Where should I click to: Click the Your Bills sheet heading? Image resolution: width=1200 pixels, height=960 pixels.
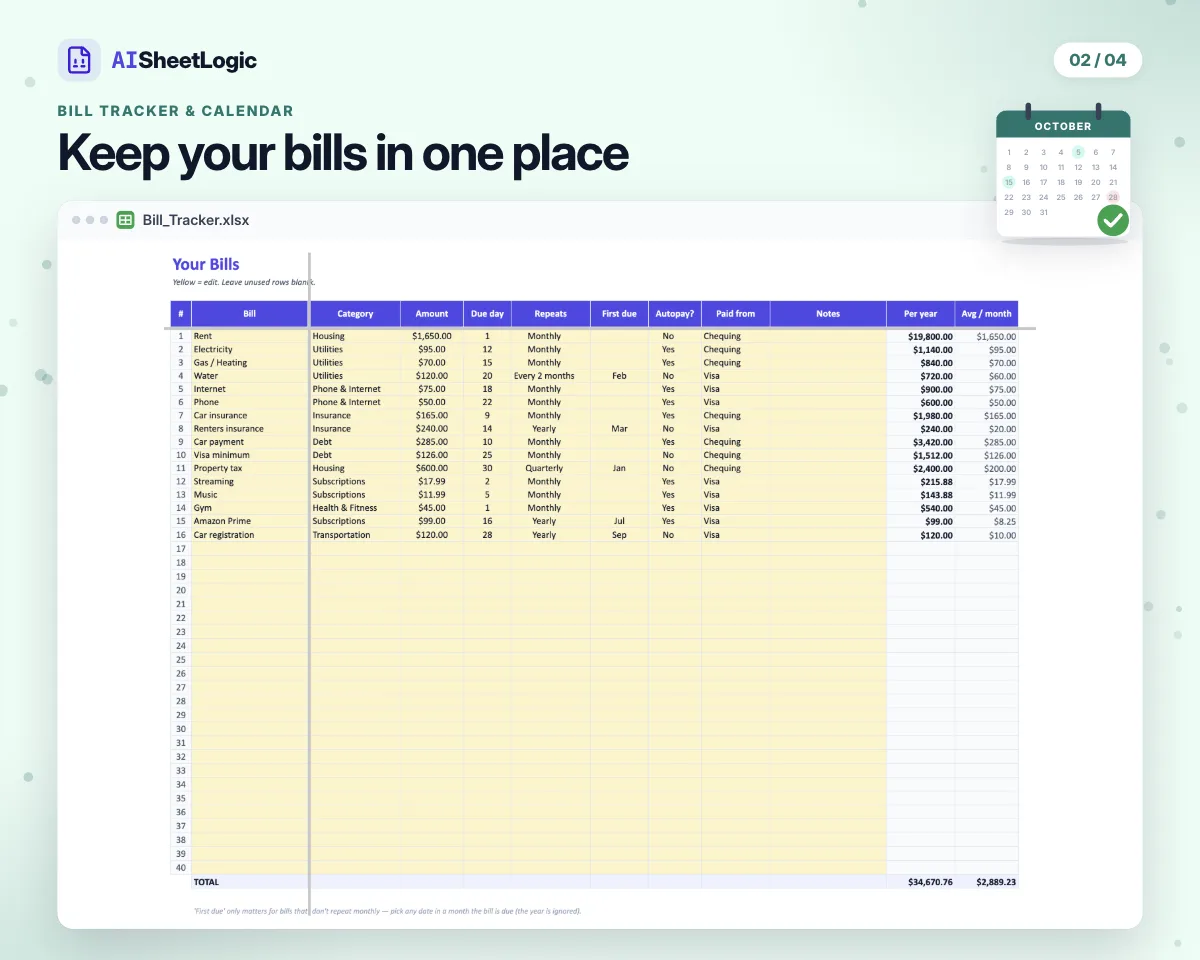click(206, 265)
